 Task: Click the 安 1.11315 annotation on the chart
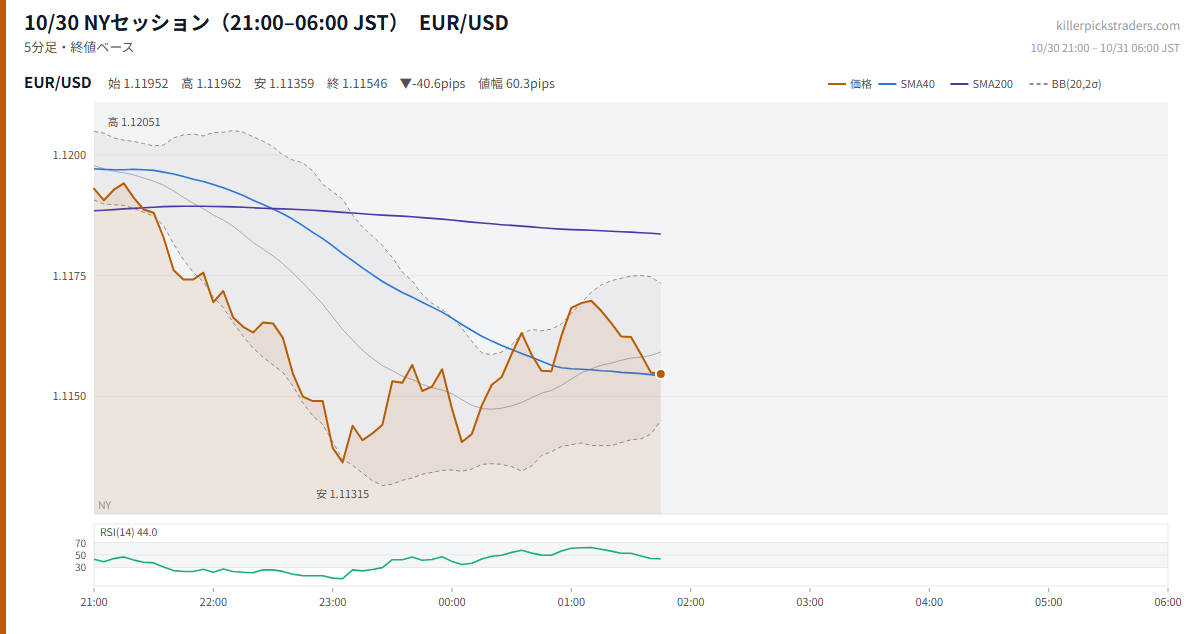click(342, 494)
